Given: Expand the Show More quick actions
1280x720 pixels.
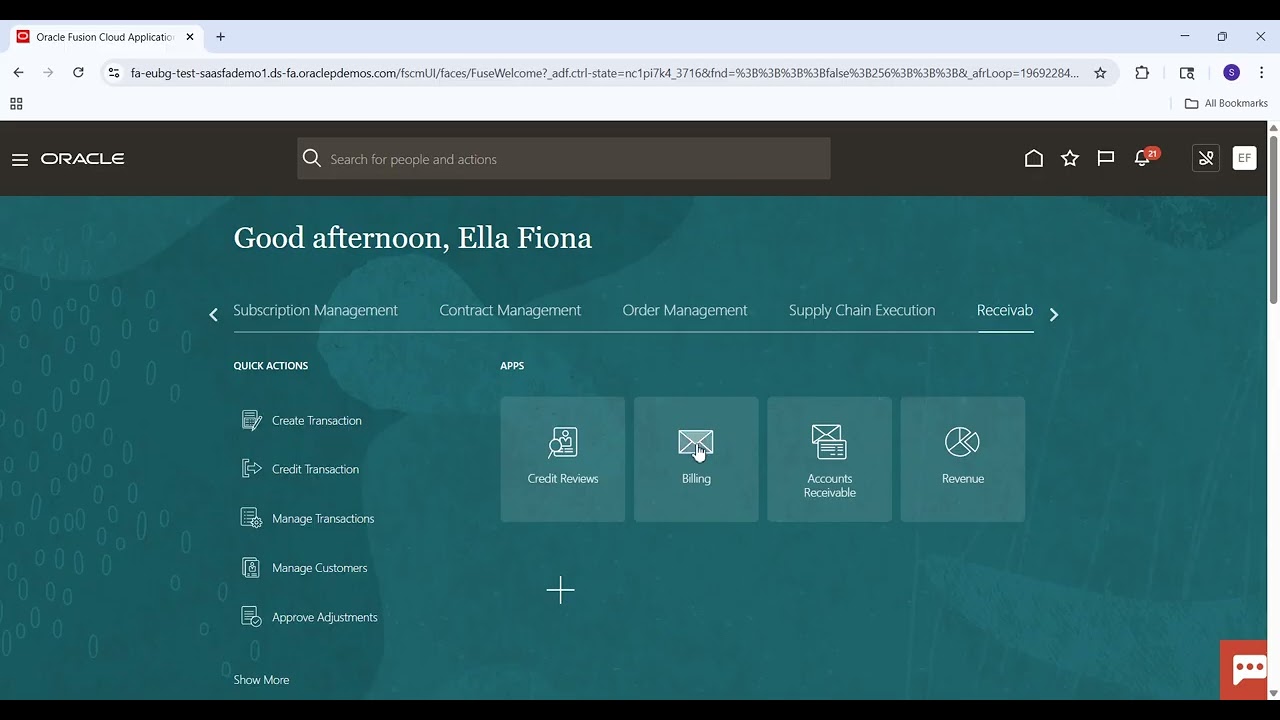Looking at the screenshot, I should click(261, 680).
